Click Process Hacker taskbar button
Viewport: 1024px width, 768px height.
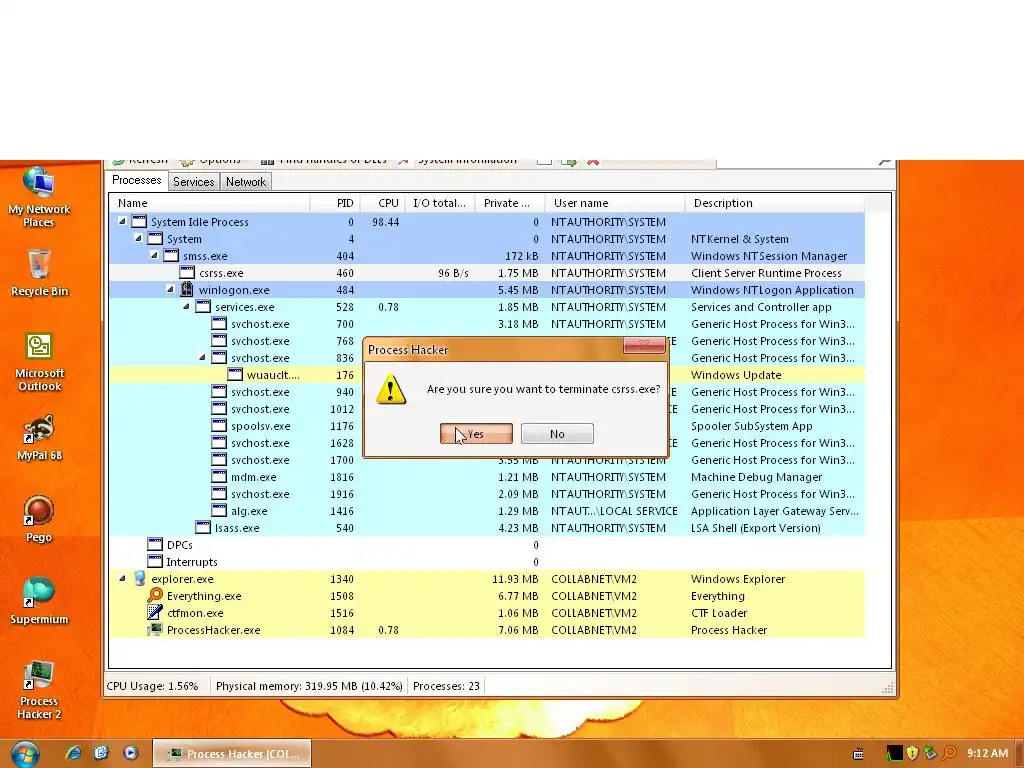[x=232, y=754]
